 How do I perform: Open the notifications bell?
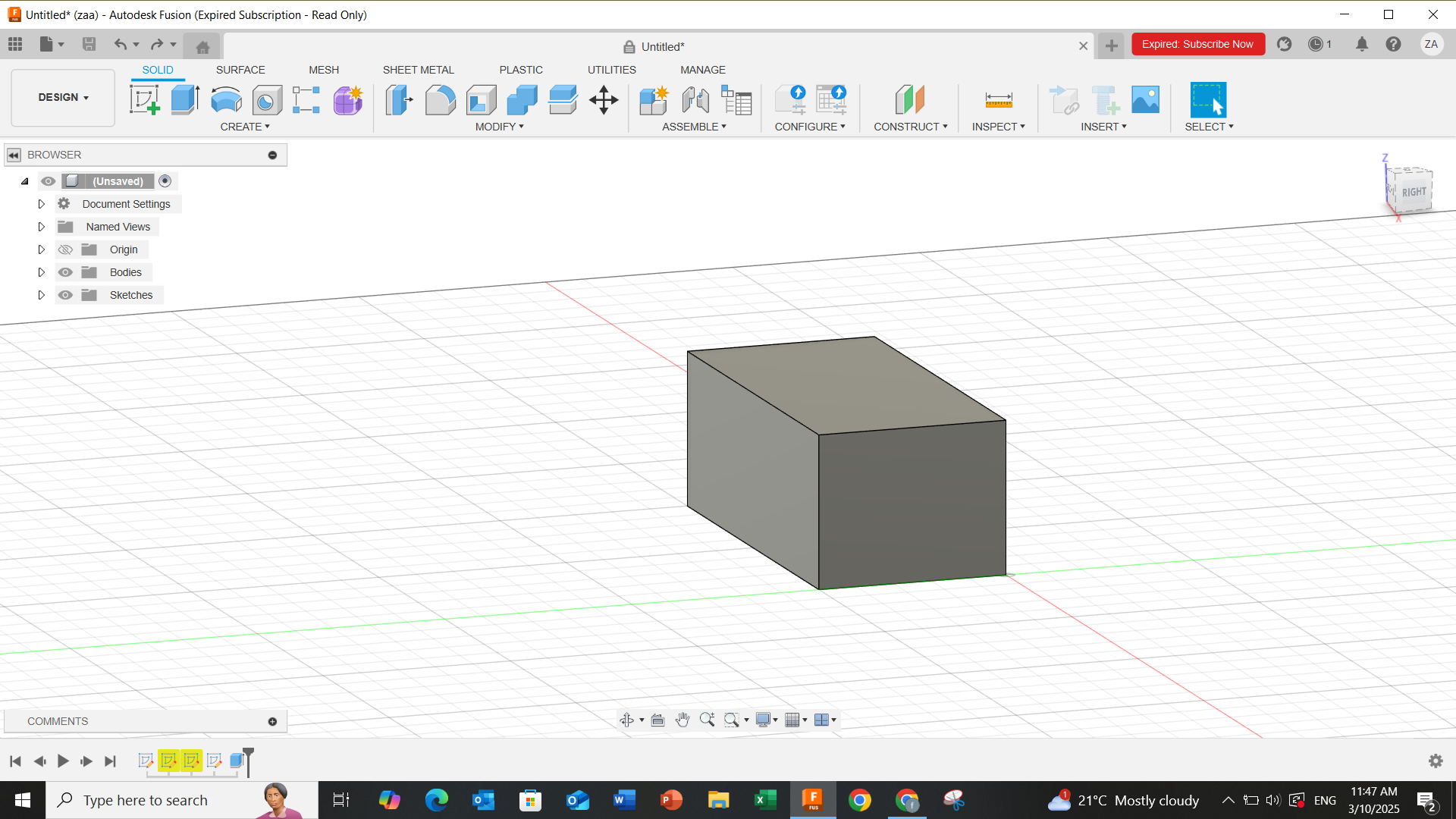point(1362,44)
